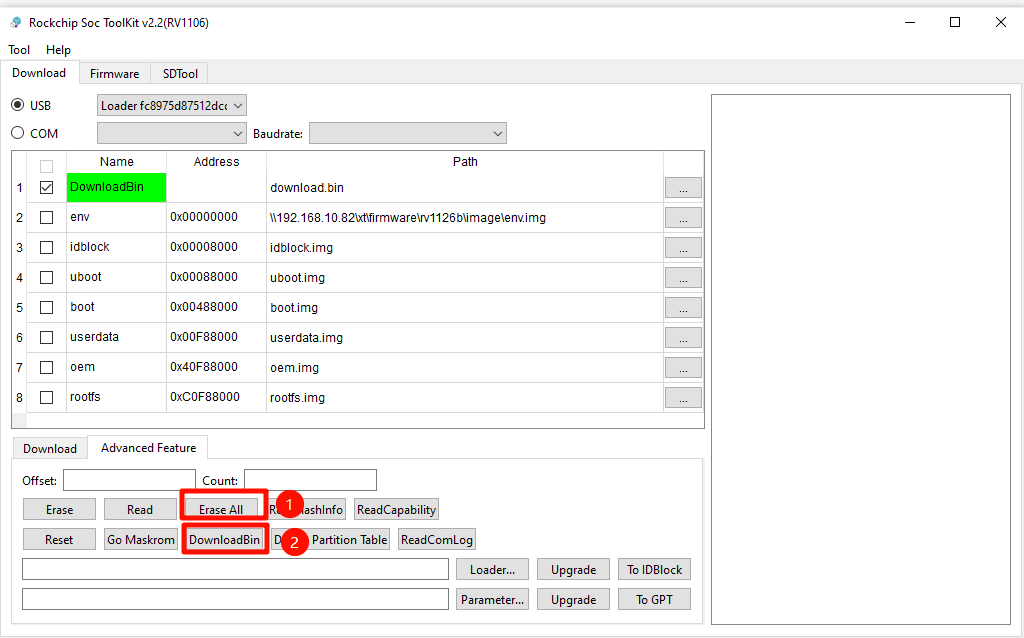Open file browser for rootfs.img path

pyautogui.click(x=682, y=398)
